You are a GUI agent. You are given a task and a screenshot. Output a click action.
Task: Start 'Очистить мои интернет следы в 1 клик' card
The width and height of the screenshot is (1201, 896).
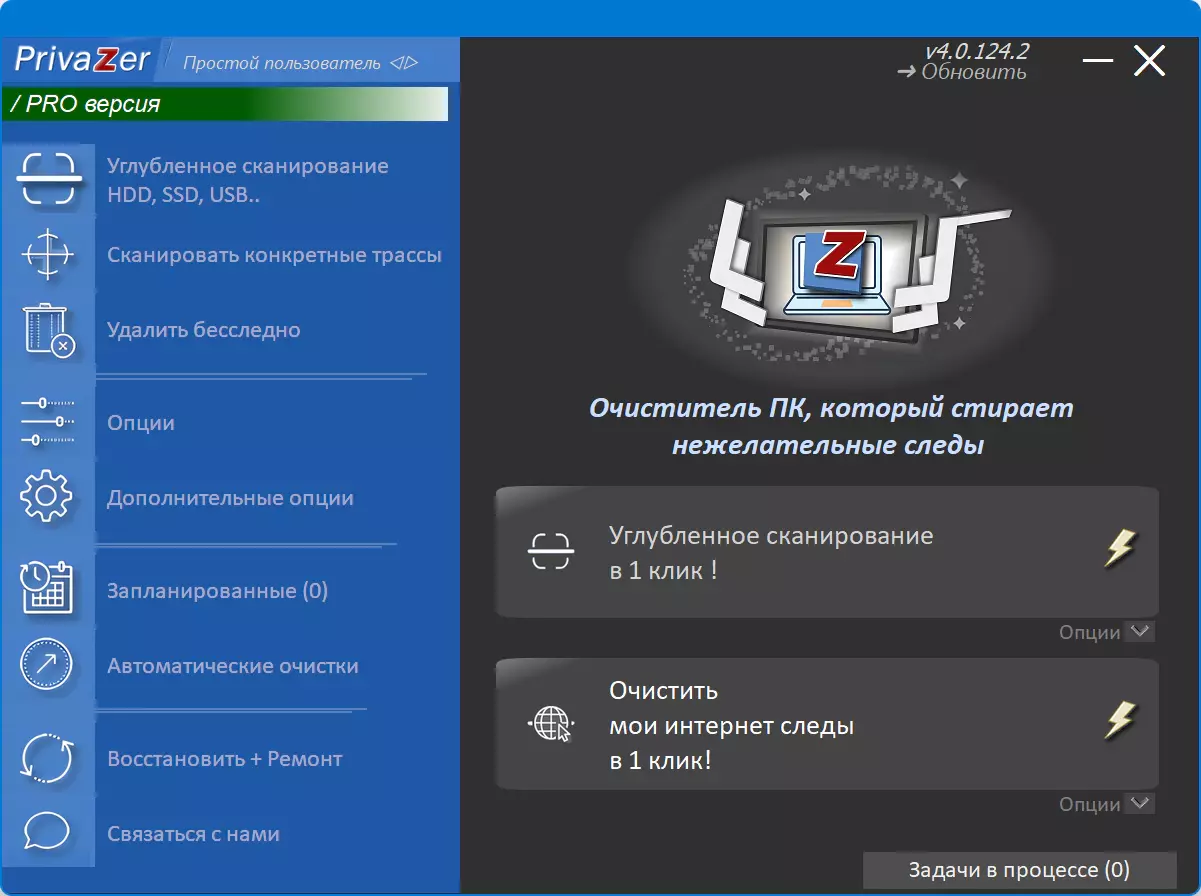click(x=827, y=724)
